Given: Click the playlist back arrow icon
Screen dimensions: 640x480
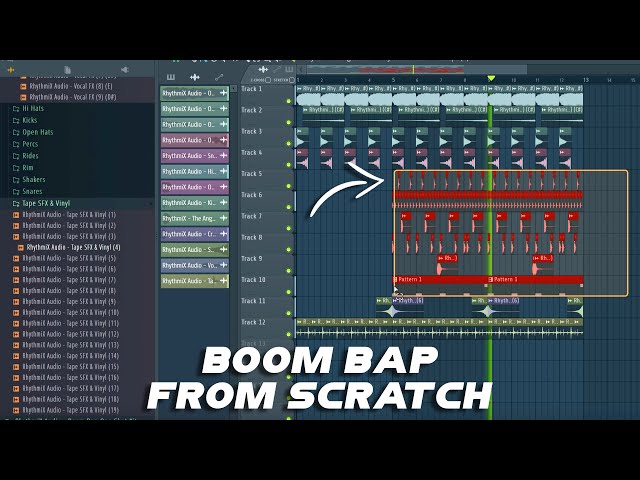Looking at the screenshot, I should [301, 69].
